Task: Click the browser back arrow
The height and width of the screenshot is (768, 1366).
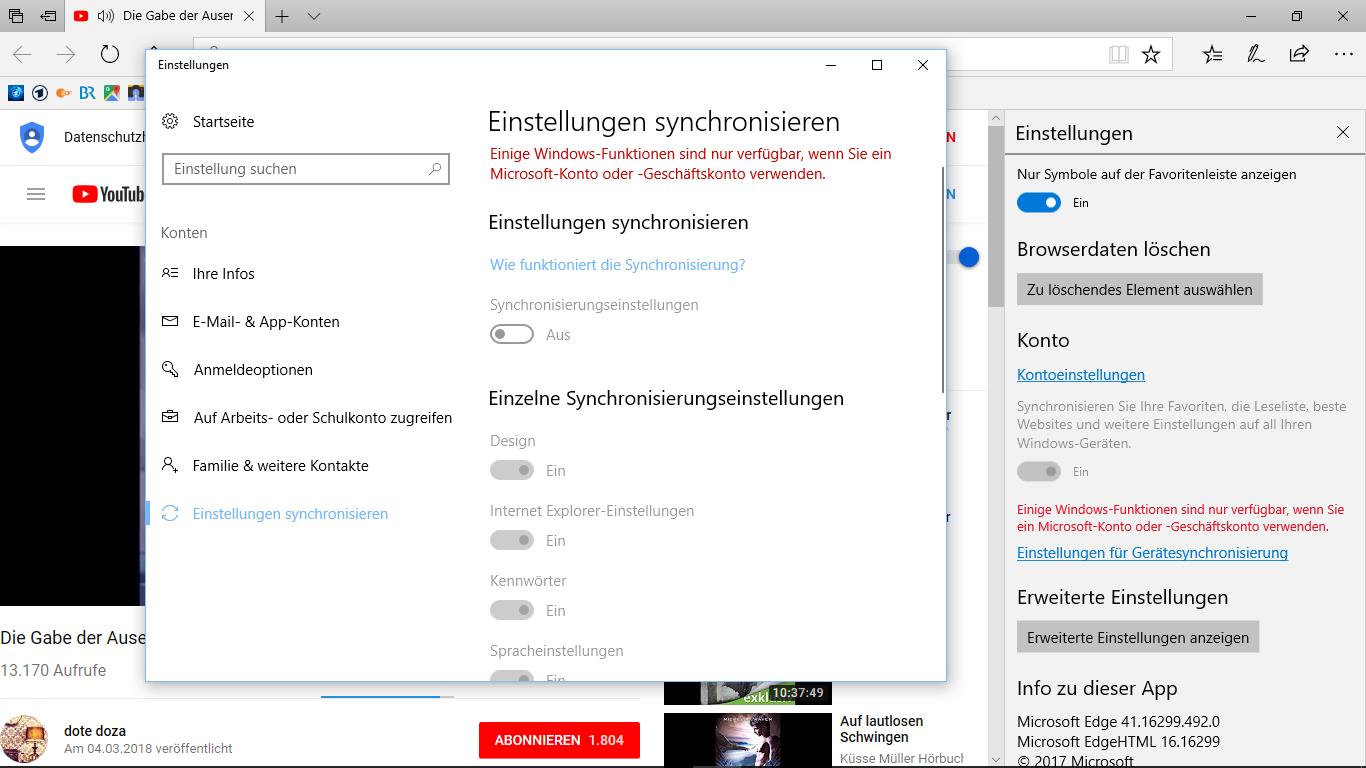Action: pyautogui.click(x=22, y=55)
